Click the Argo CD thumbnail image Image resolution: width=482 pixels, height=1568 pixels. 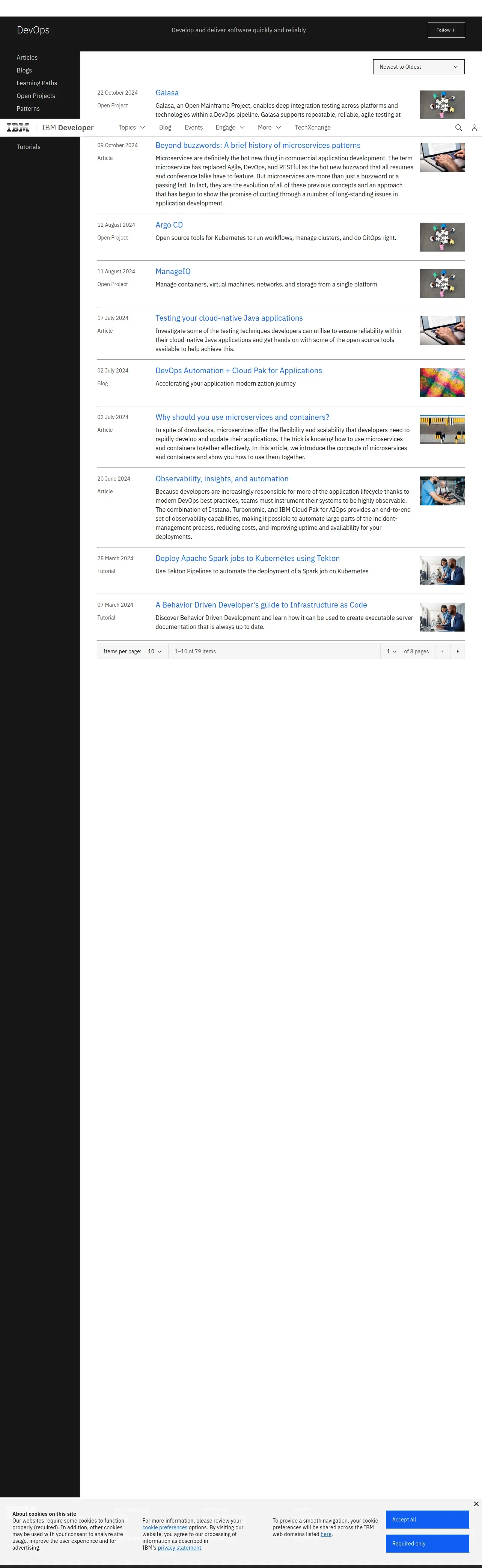point(443,237)
